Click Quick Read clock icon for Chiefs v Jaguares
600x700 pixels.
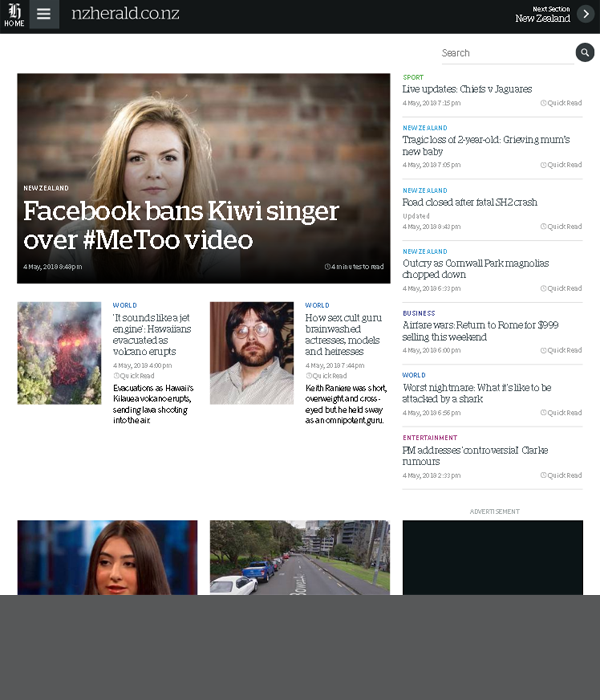click(x=543, y=103)
